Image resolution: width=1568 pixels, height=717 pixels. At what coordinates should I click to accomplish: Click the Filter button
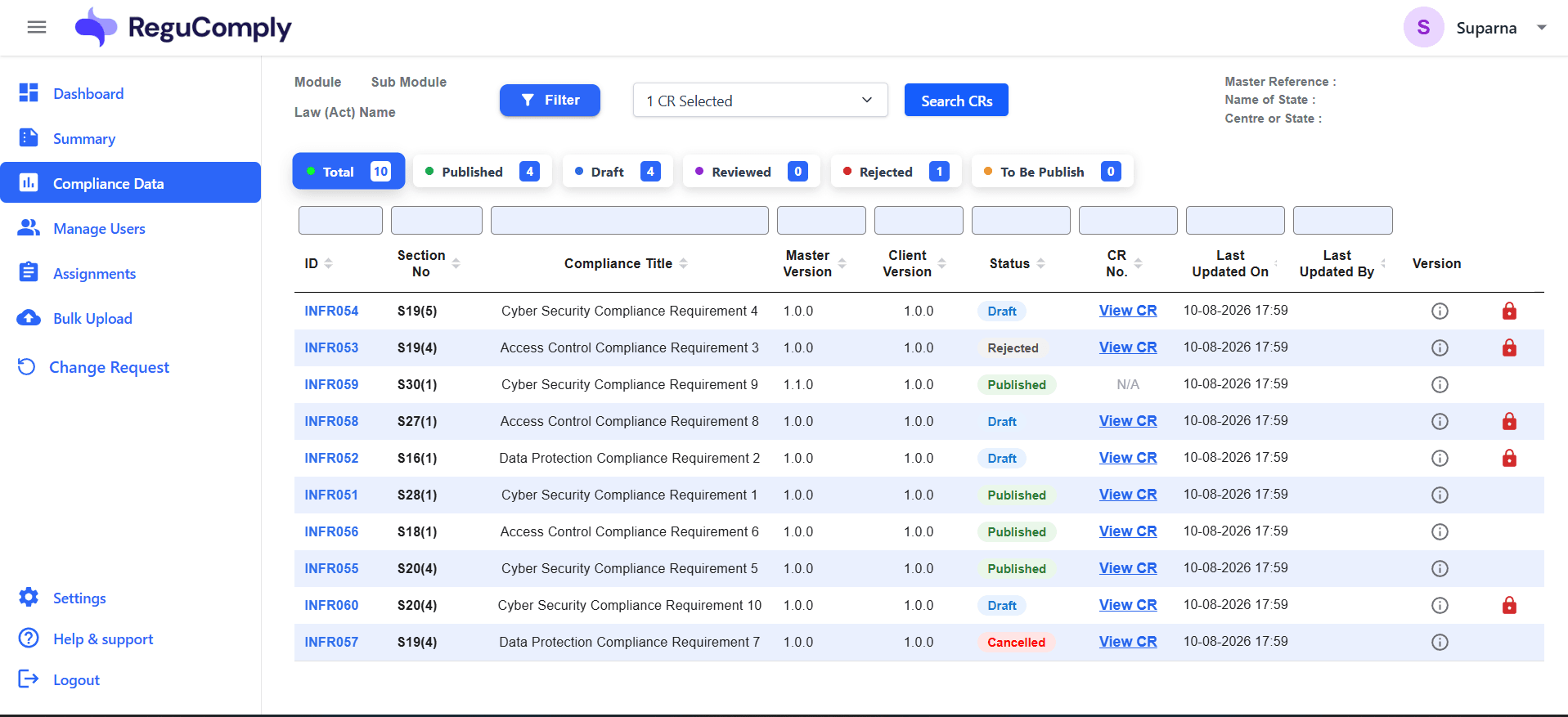click(550, 100)
